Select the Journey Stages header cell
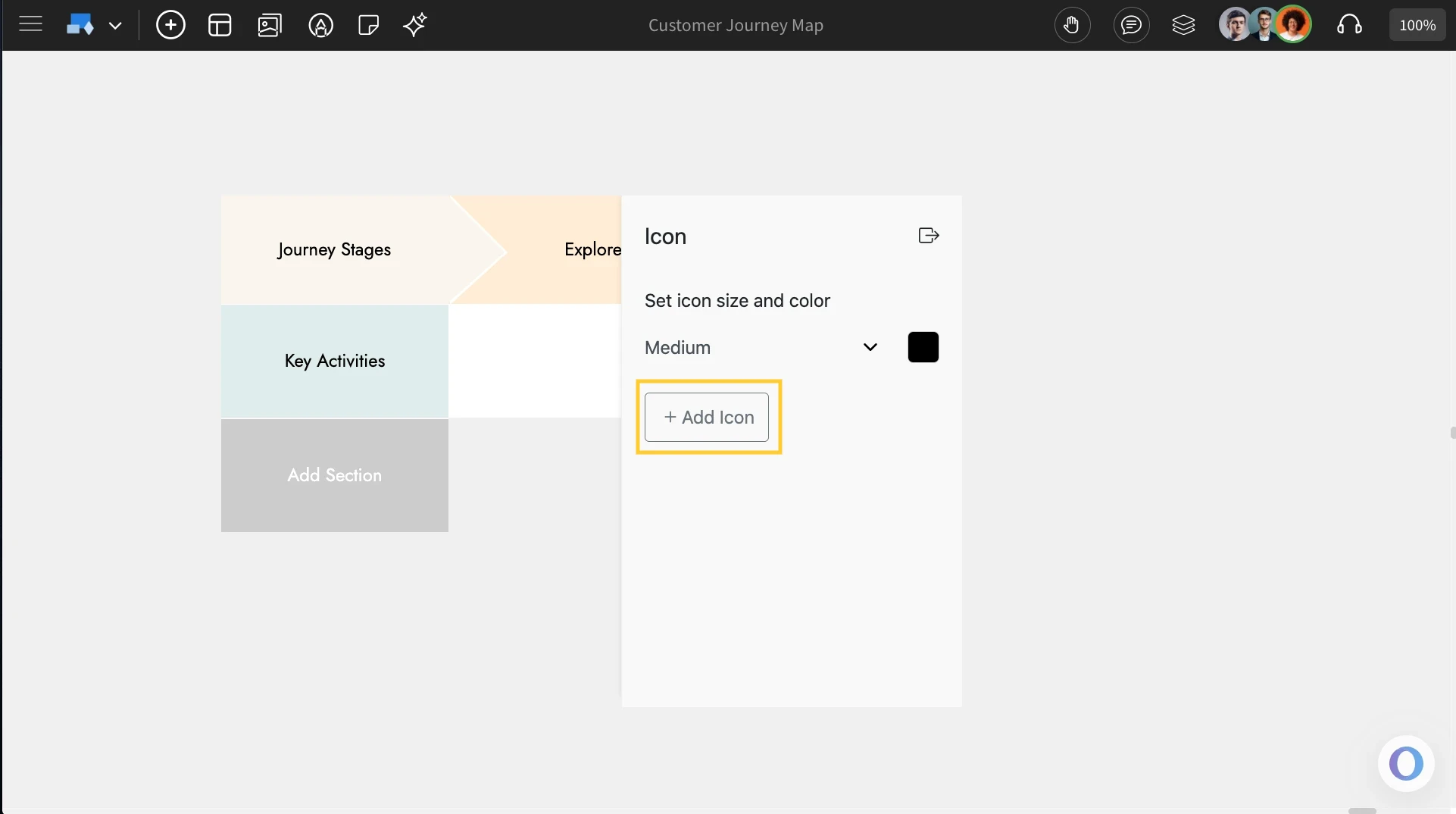 [x=334, y=250]
